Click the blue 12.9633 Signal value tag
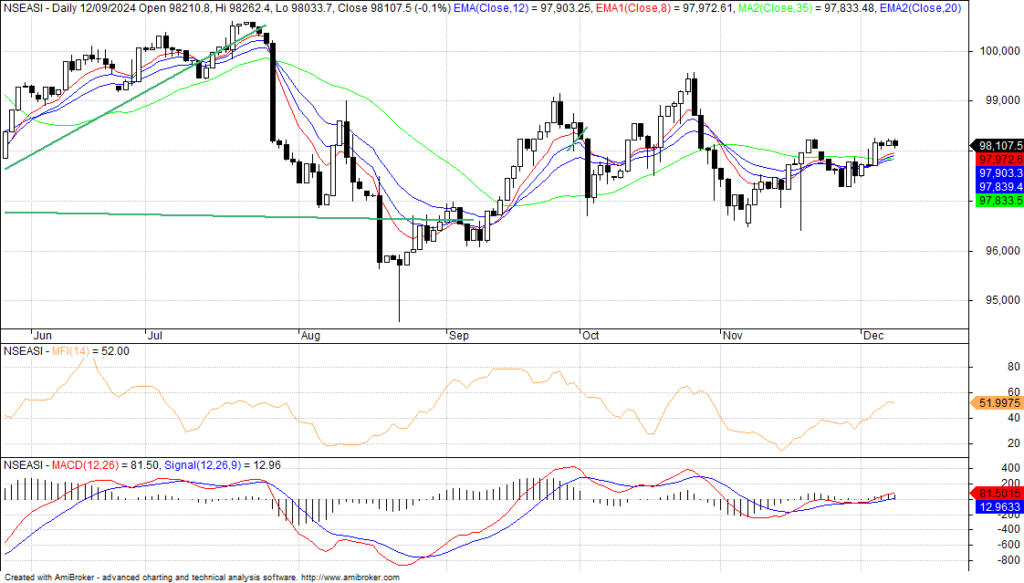Screen dimensions: 1024x583 tap(997, 507)
